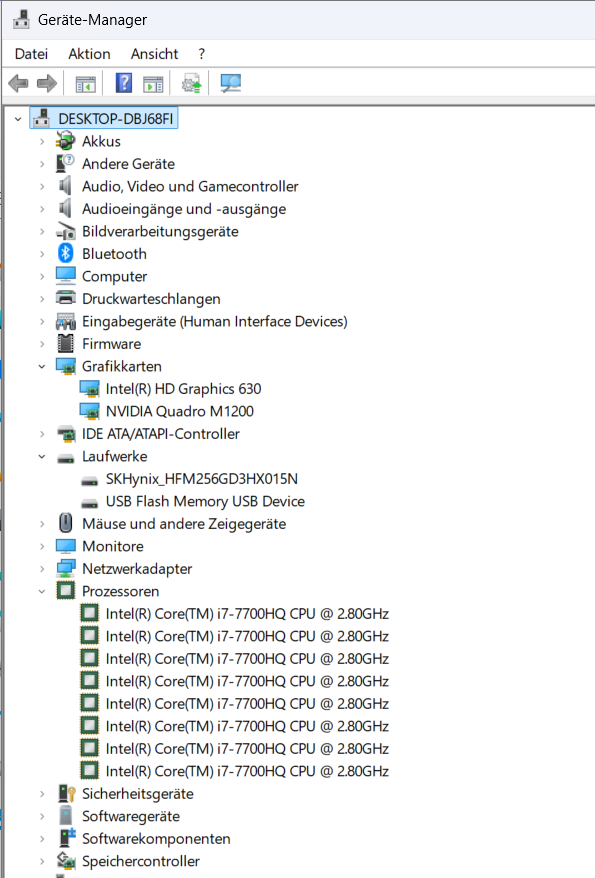Collapse the Prozessoren category
The height and width of the screenshot is (878, 595).
[42, 591]
